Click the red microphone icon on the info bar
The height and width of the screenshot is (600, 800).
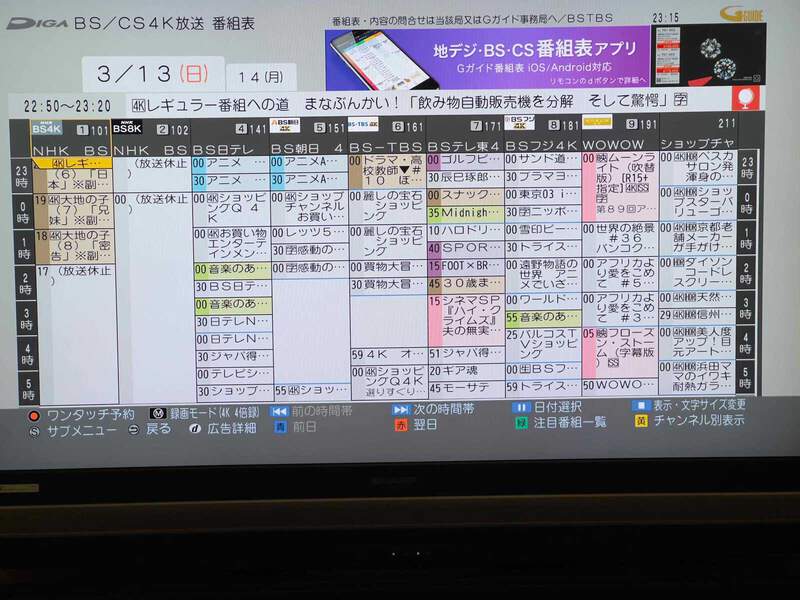(x=745, y=98)
